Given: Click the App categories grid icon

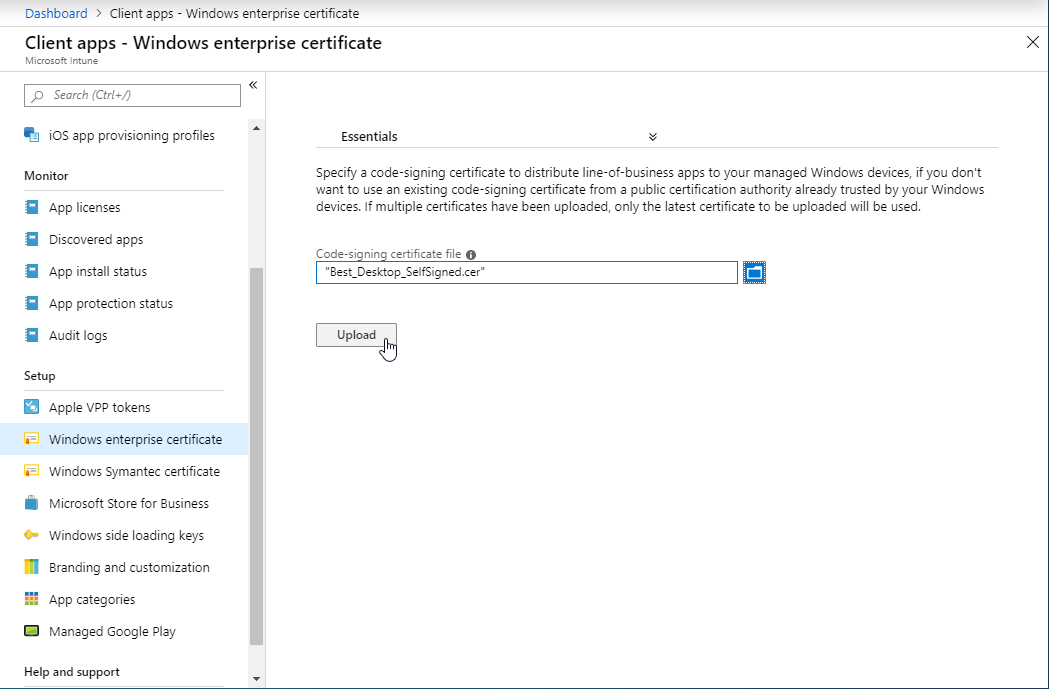Looking at the screenshot, I should (x=31, y=600).
